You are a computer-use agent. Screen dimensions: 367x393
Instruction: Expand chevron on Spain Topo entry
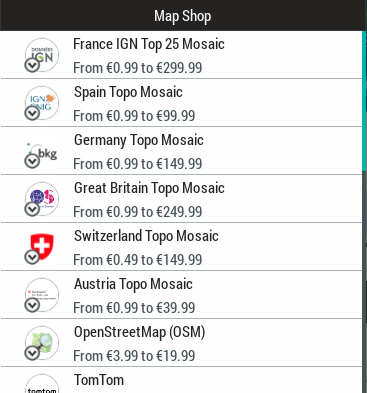pos(32,113)
